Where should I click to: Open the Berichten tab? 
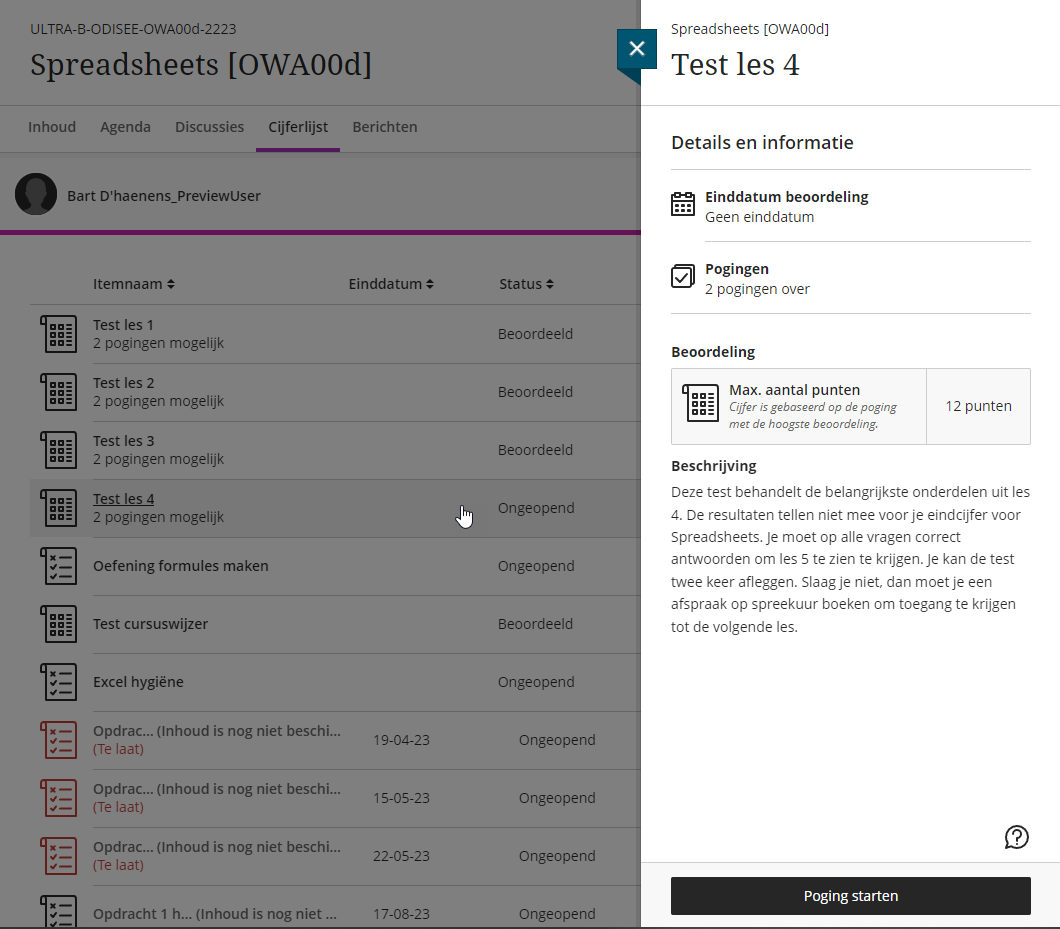pos(385,127)
